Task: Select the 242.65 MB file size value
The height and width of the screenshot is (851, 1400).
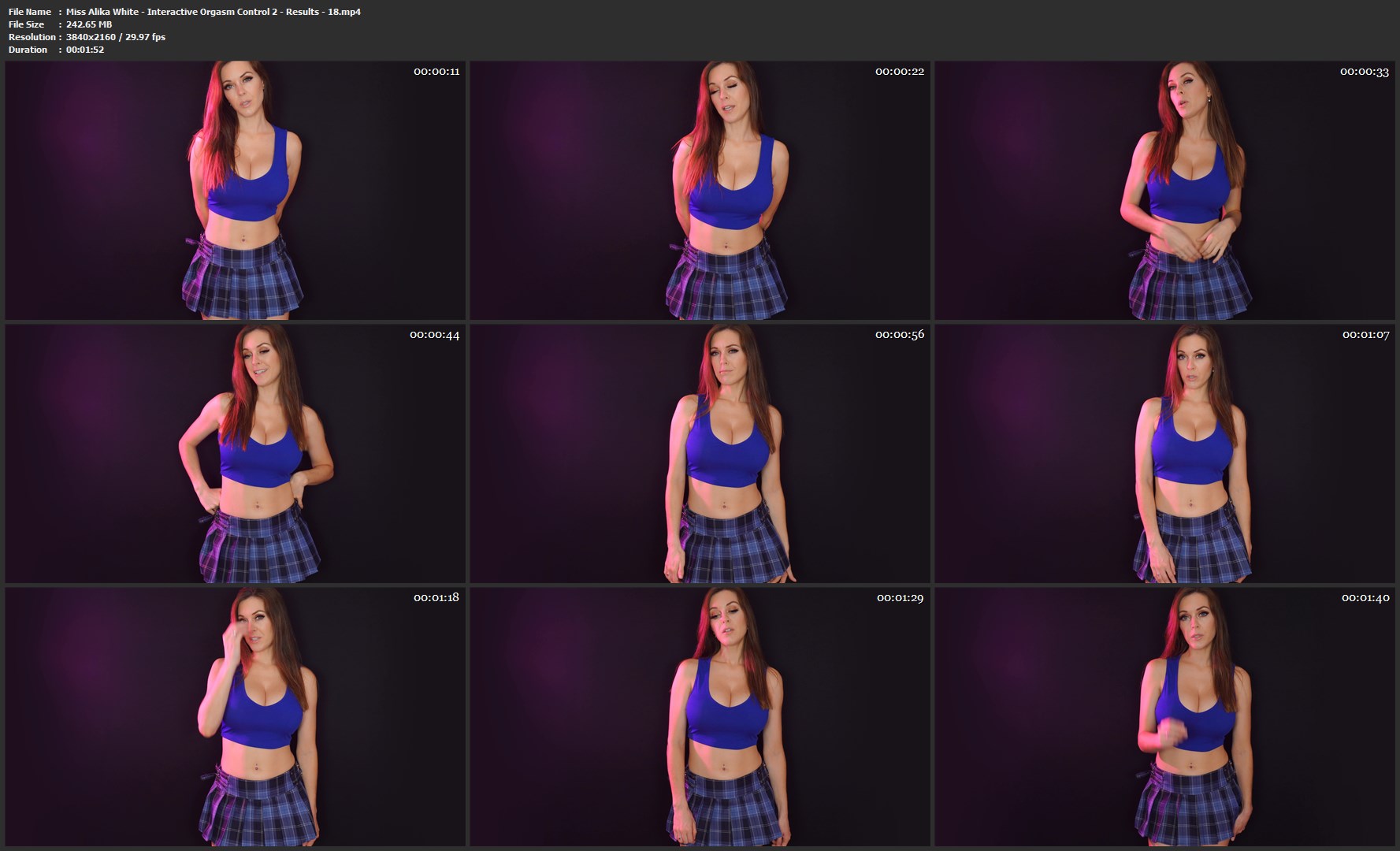Action: pyautogui.click(x=89, y=24)
